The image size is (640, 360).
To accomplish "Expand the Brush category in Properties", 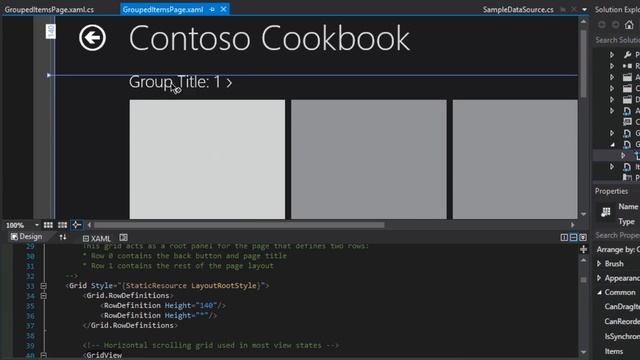I will 599,264.
